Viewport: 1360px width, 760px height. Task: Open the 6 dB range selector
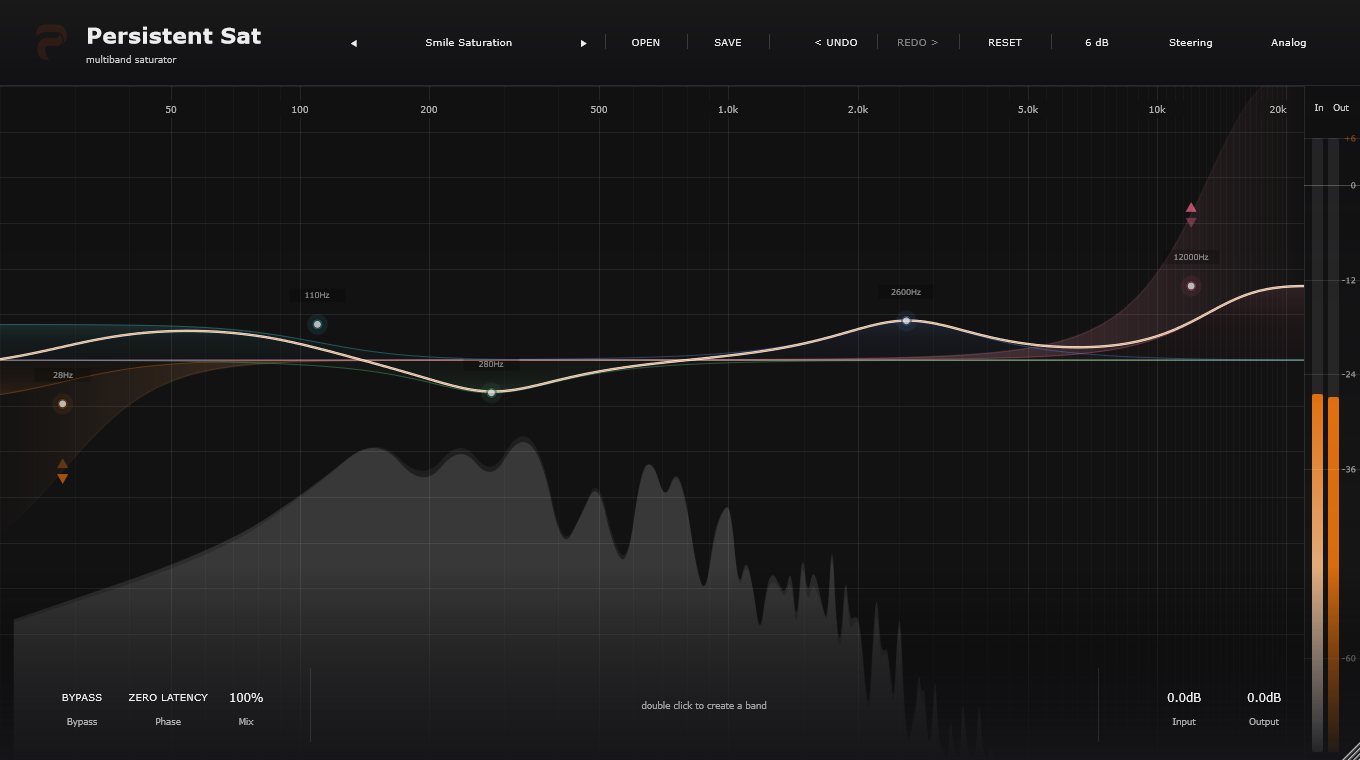1097,43
